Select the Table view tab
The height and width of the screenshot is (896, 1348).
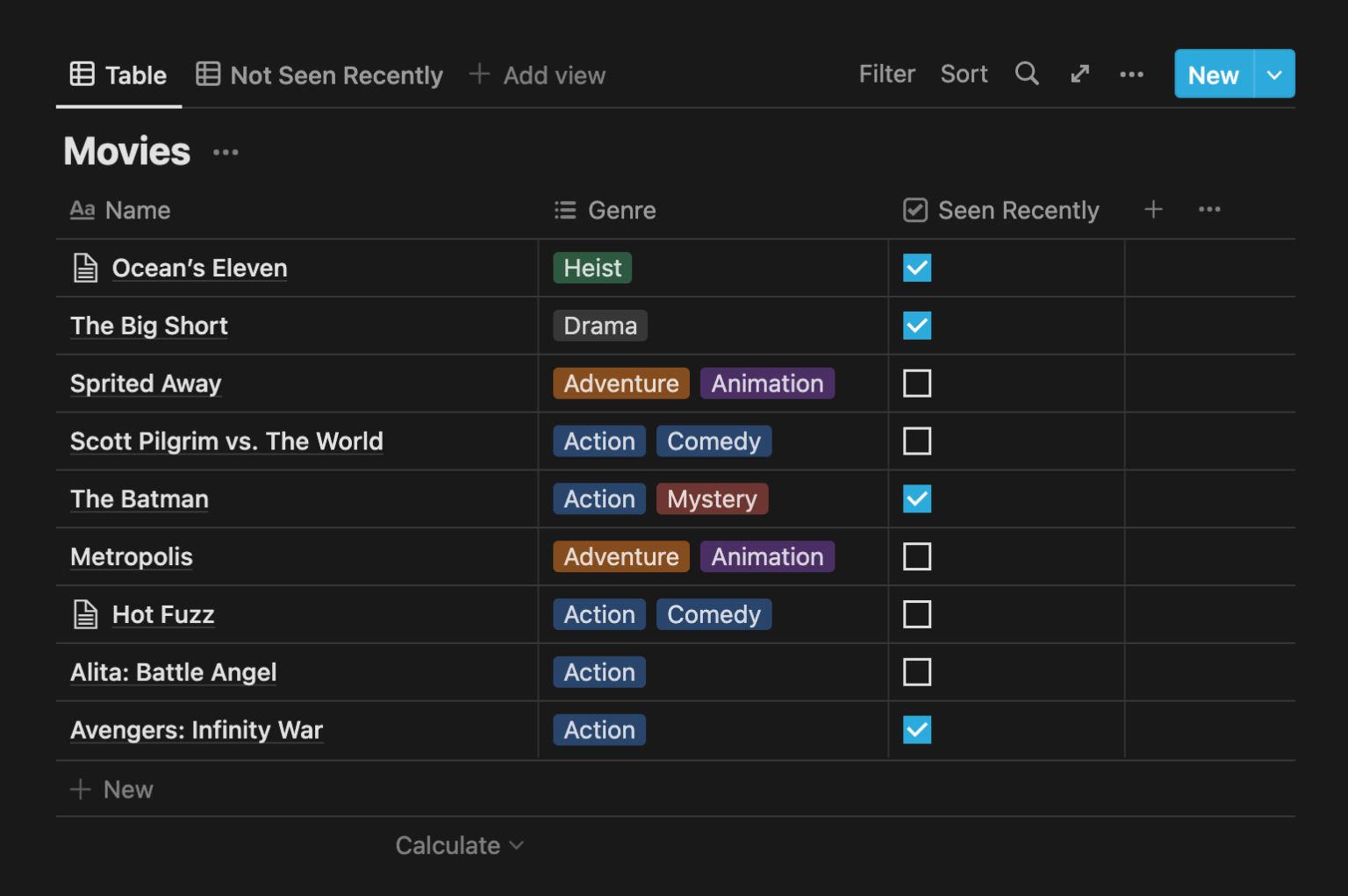(x=119, y=75)
